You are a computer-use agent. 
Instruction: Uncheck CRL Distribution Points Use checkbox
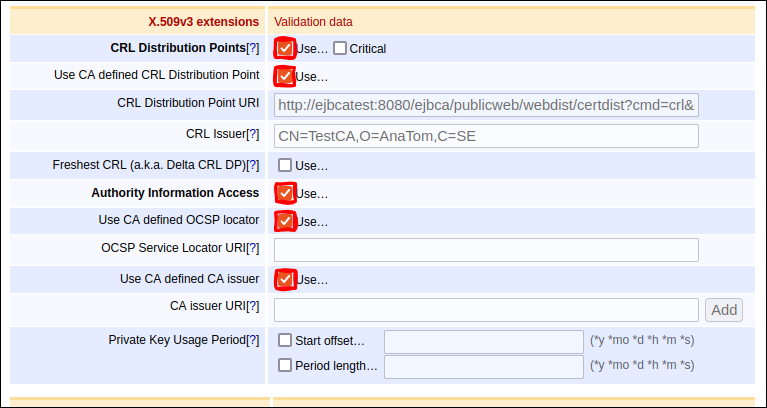pyautogui.click(x=286, y=48)
